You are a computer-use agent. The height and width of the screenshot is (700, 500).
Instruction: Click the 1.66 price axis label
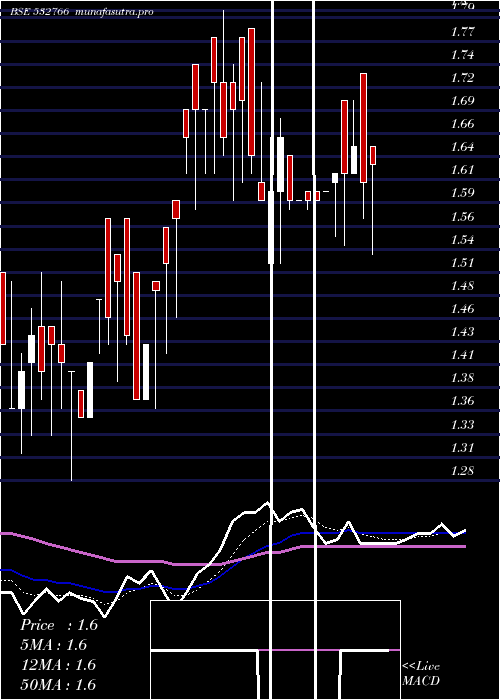(462, 124)
